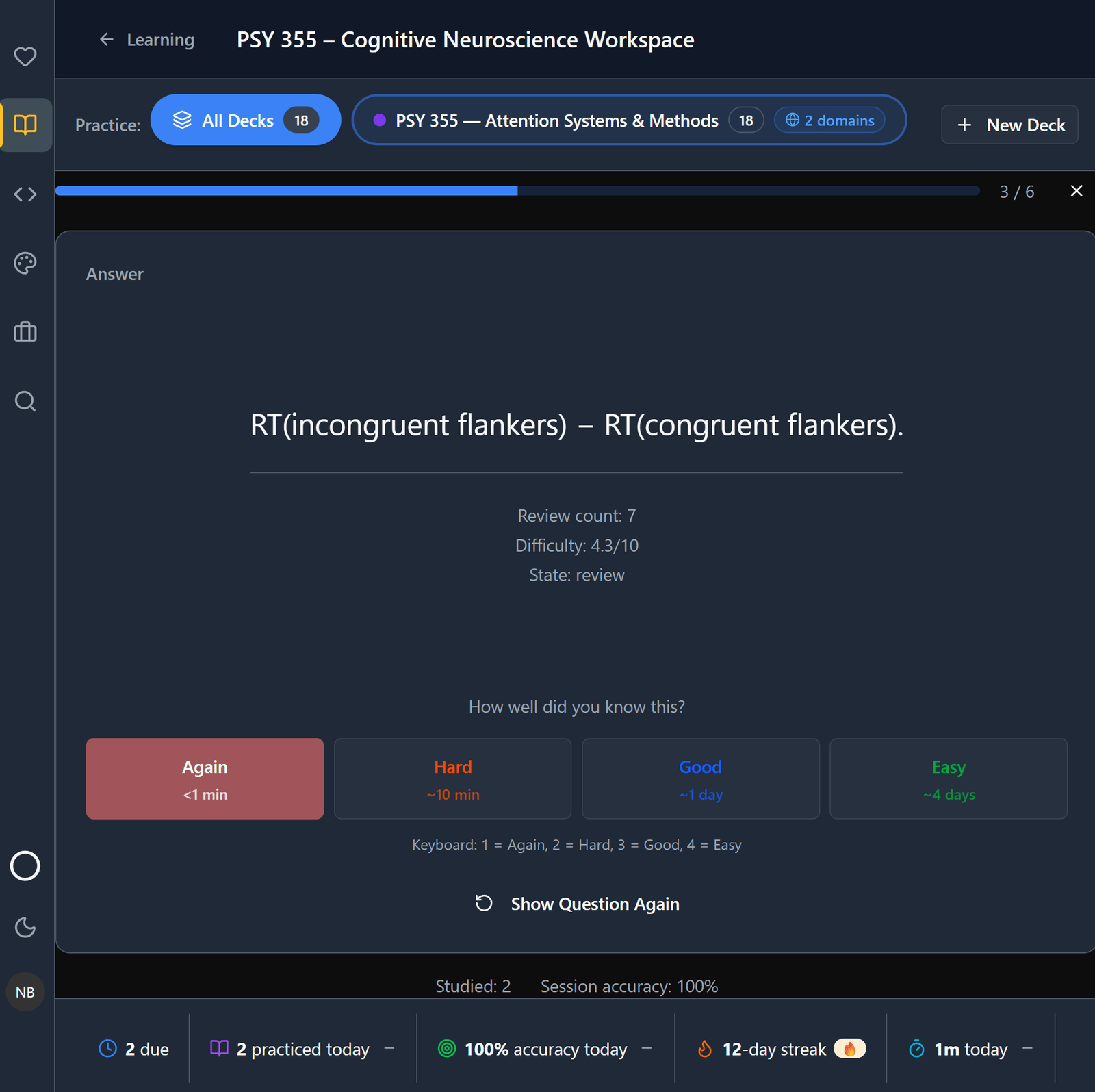Click the session progress bar
This screenshot has height=1092, width=1095.
[517, 191]
